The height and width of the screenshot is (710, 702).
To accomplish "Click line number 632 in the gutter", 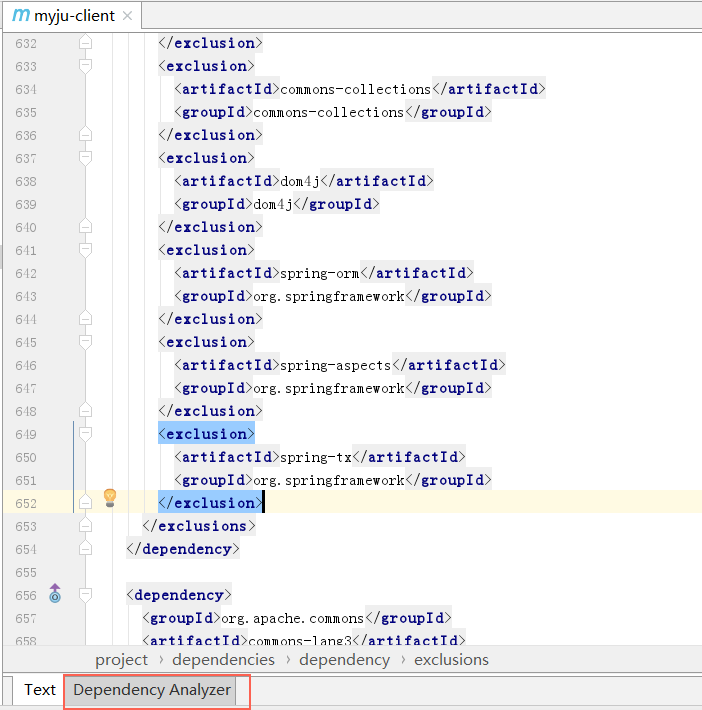I will point(26,43).
